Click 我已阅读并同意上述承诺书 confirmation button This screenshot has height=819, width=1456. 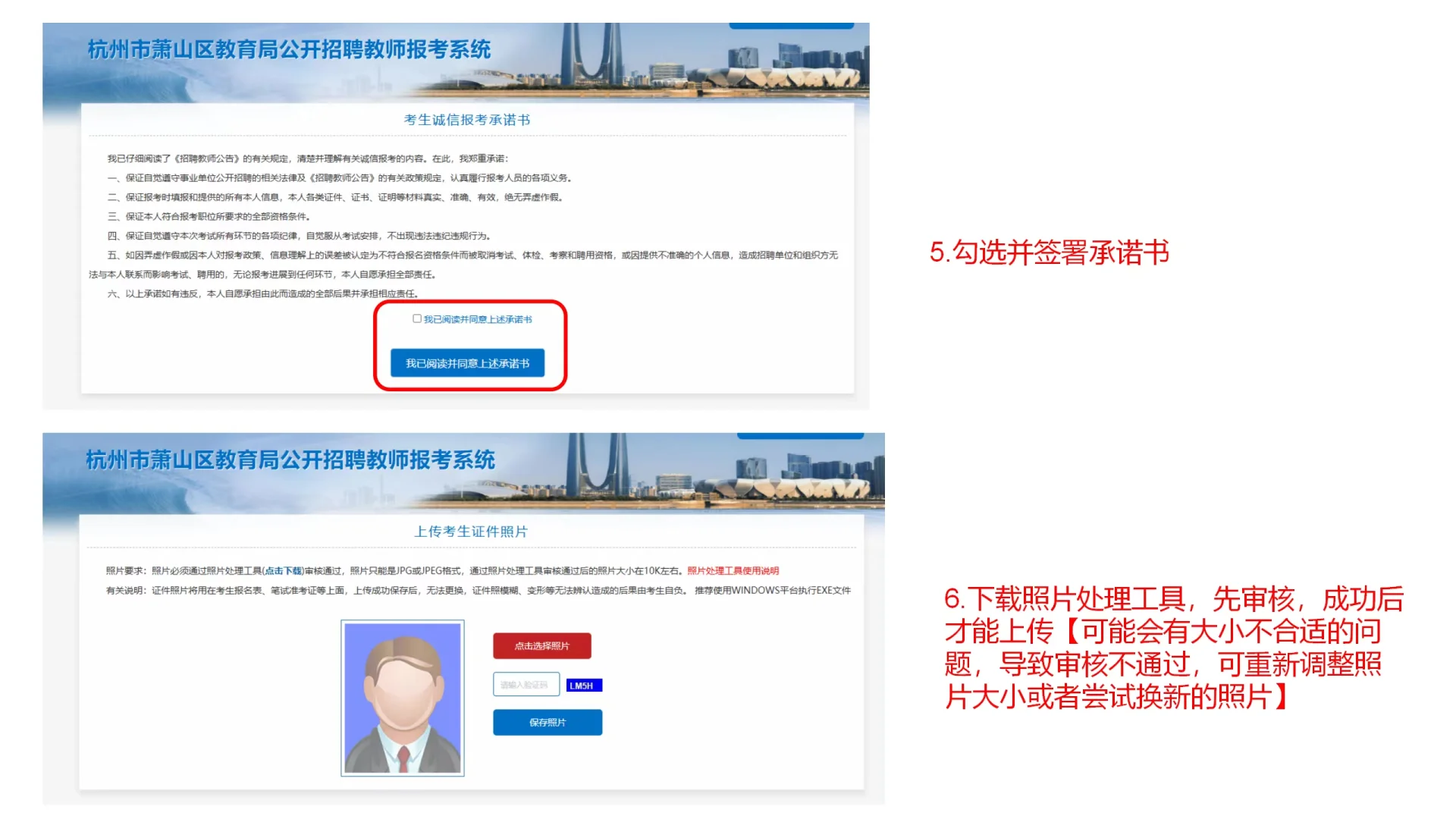tap(468, 362)
